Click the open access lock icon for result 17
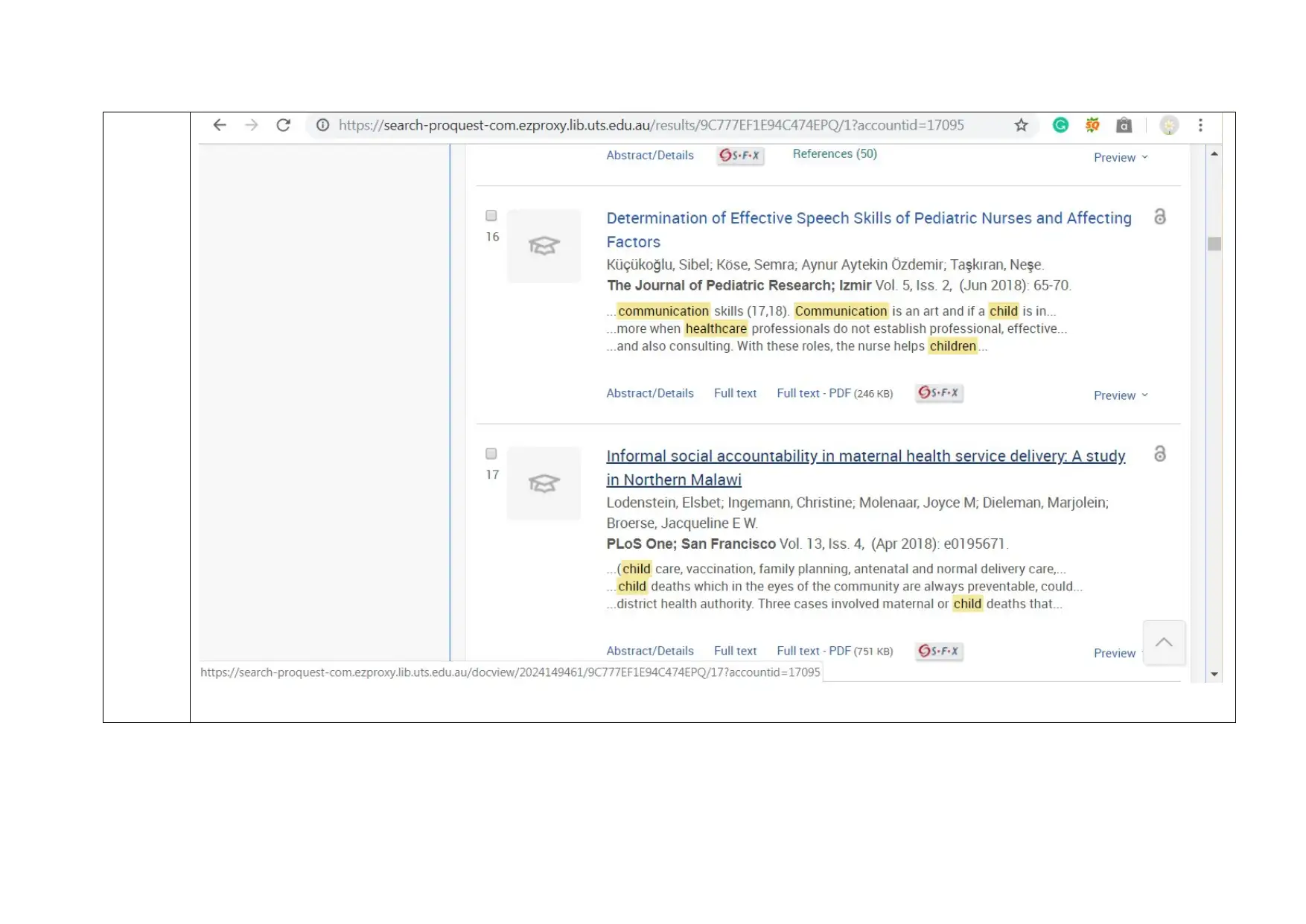 pyautogui.click(x=1159, y=453)
